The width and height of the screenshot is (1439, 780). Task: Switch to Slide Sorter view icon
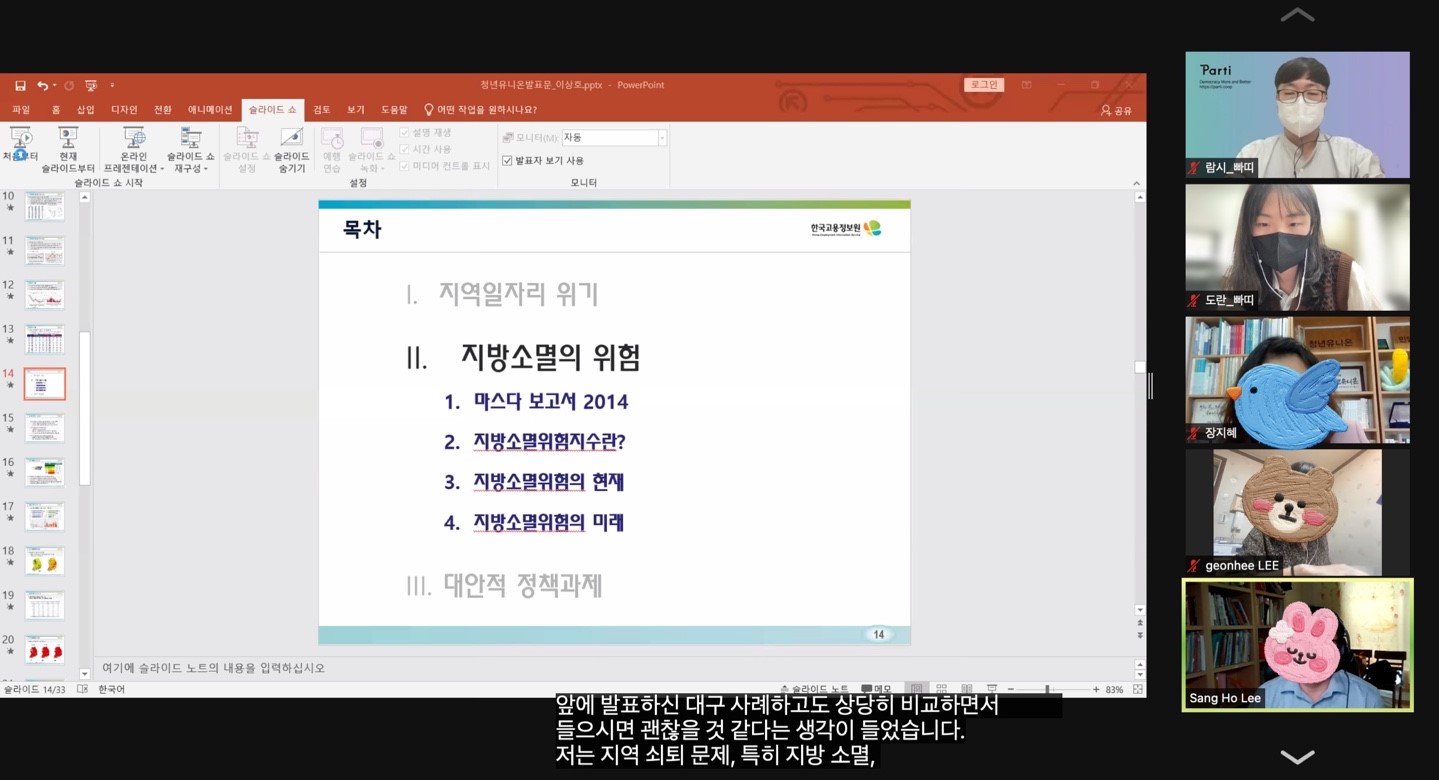941,689
